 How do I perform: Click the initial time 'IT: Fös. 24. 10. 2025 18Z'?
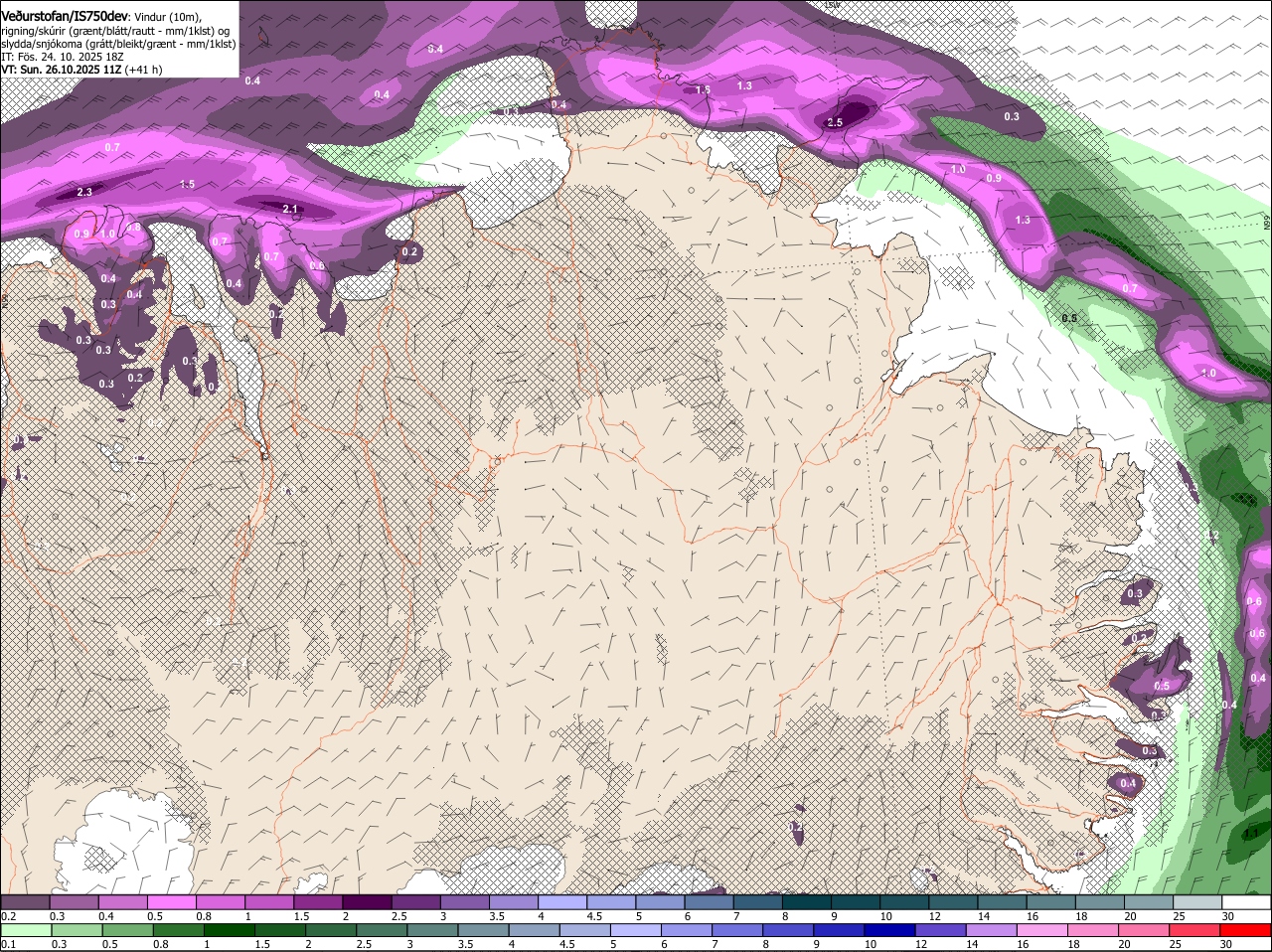pyautogui.click(x=62, y=57)
